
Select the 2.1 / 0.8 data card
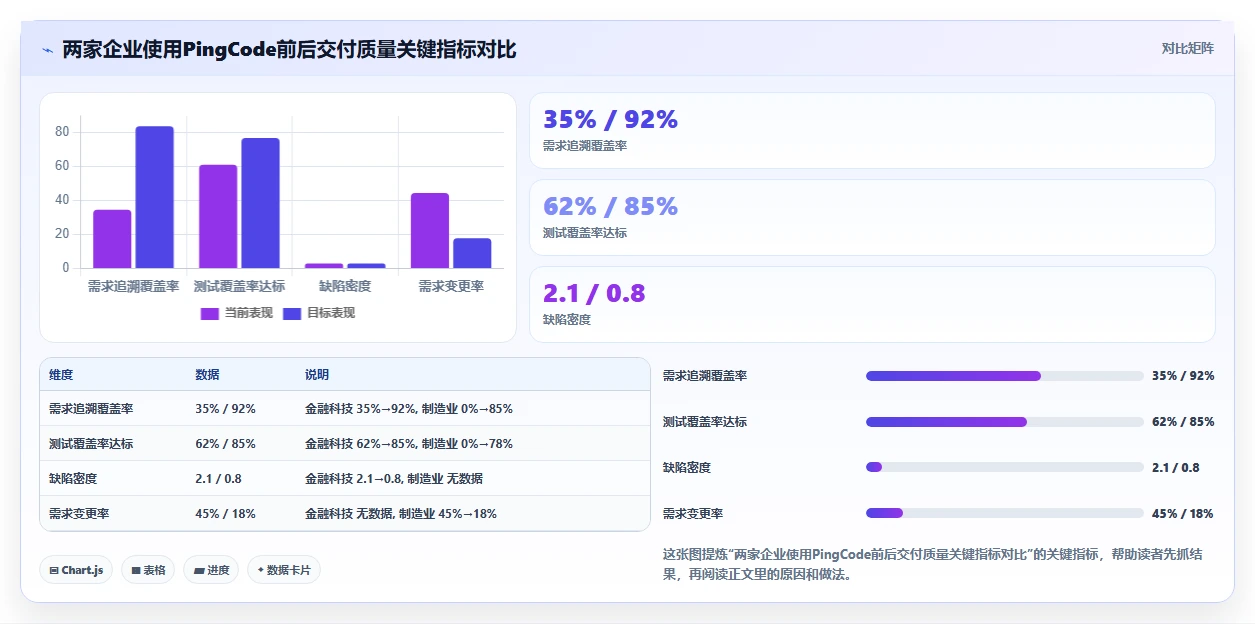click(x=872, y=305)
